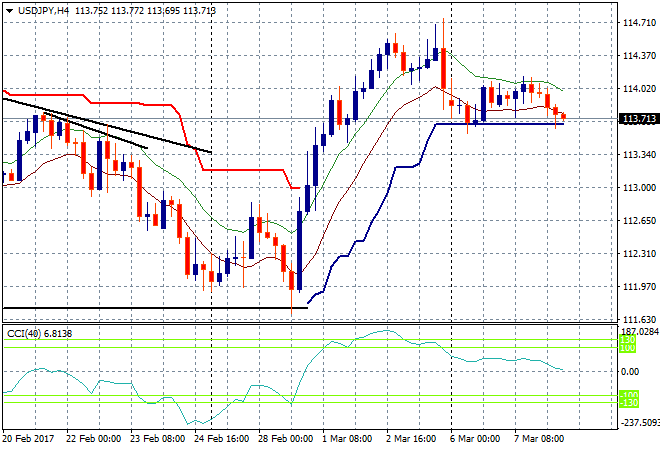Click CCI scale value 187.0284

(x=640, y=332)
